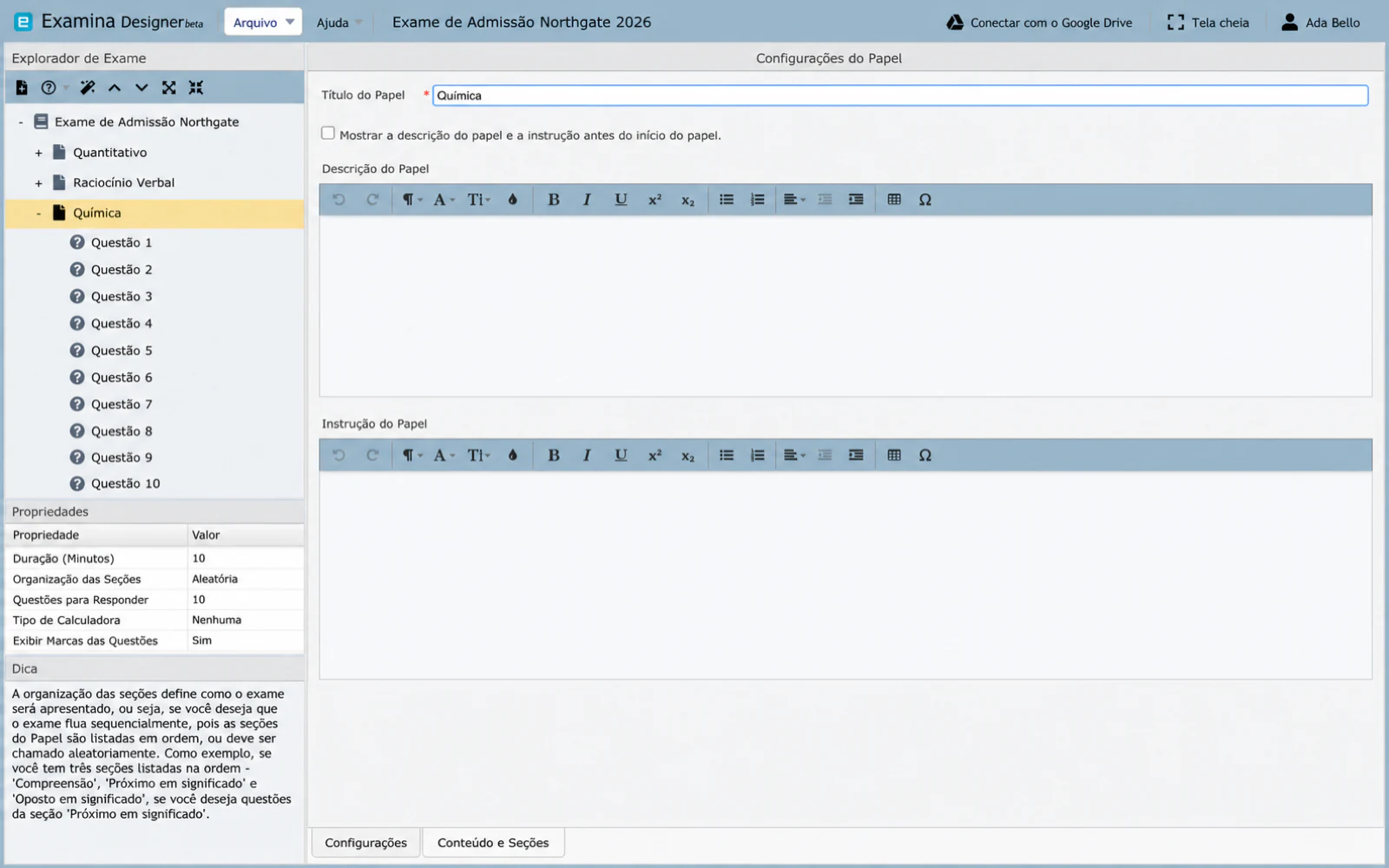
Task: Insert numbered list in Instrução do Papel editor
Action: click(x=758, y=455)
